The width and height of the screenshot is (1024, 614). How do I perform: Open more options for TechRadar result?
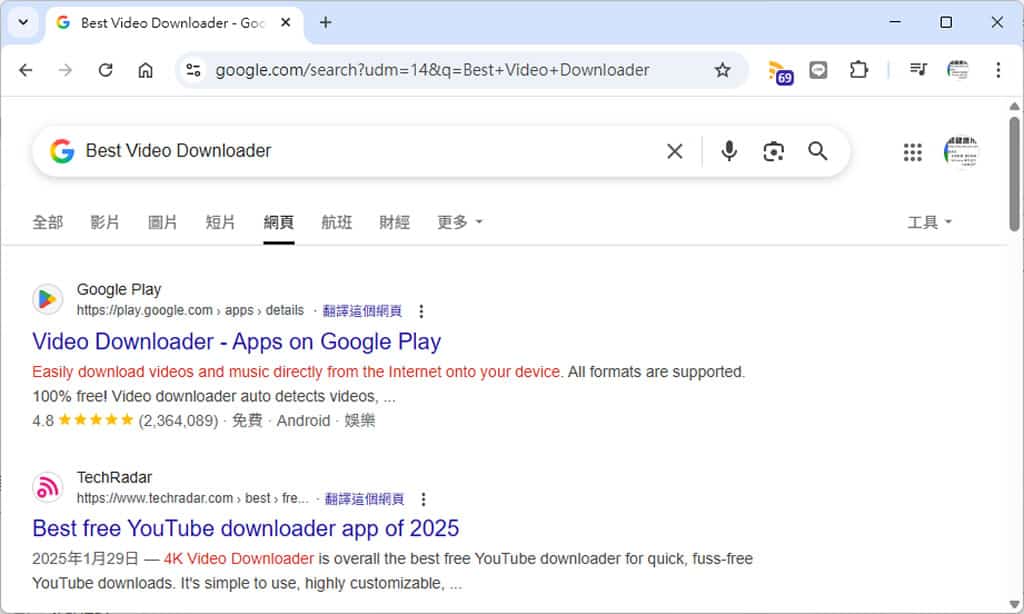tap(423, 500)
